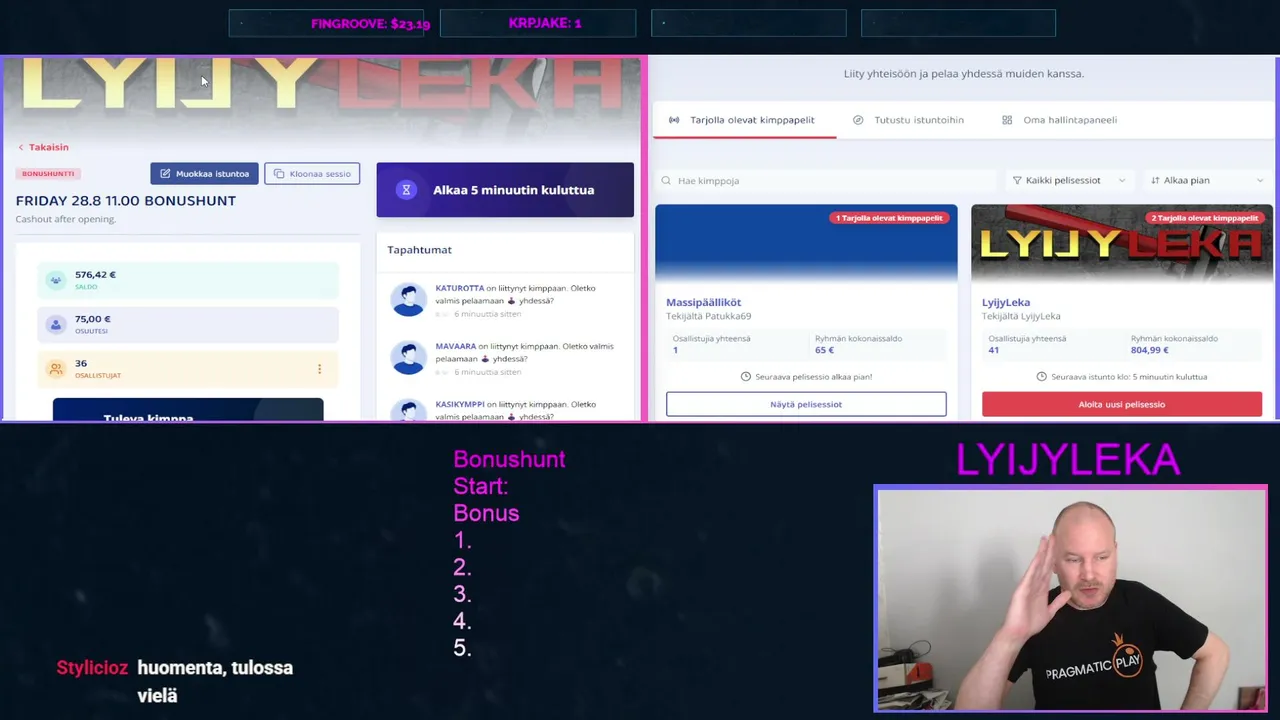This screenshot has width=1280, height=720.
Task: Click the LyijyLeka group title
Action: 1006,302
